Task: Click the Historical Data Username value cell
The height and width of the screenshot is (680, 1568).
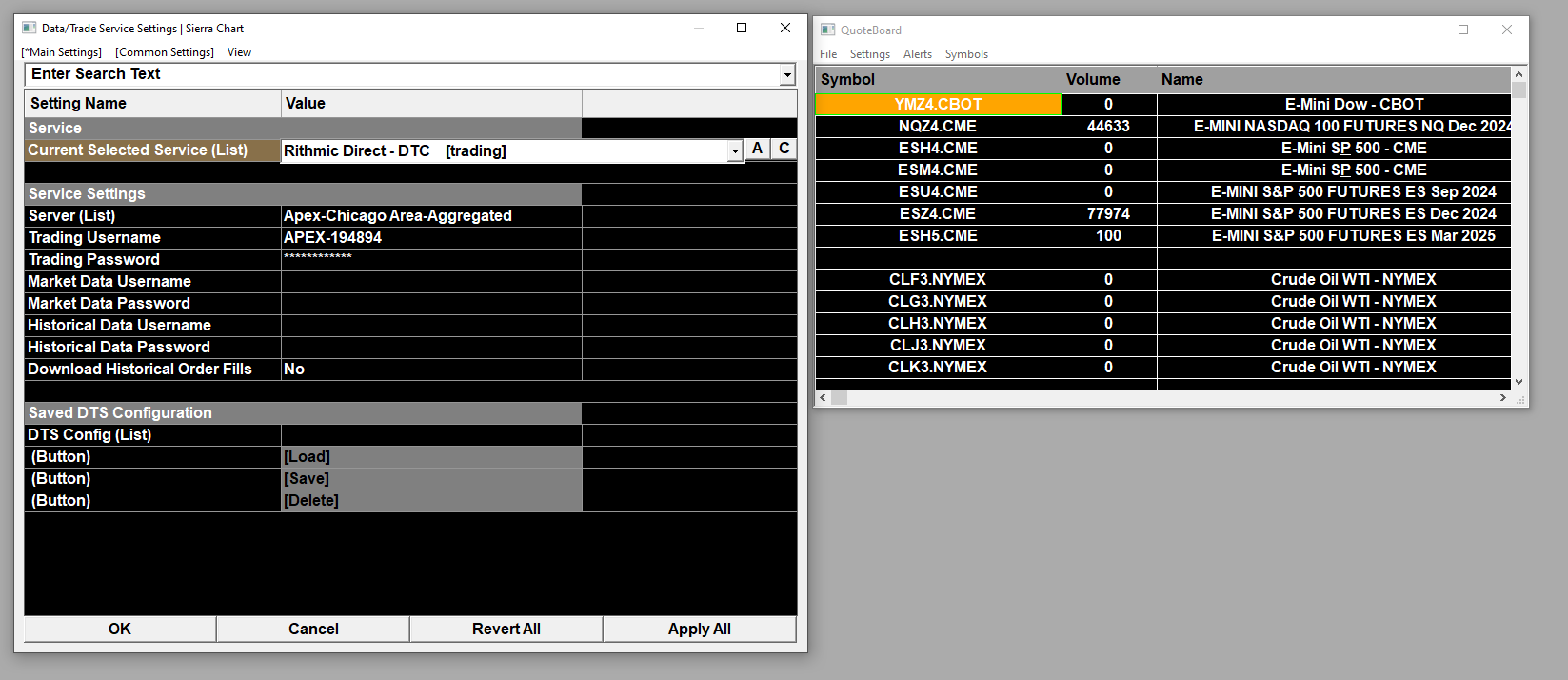Action: 431,326
